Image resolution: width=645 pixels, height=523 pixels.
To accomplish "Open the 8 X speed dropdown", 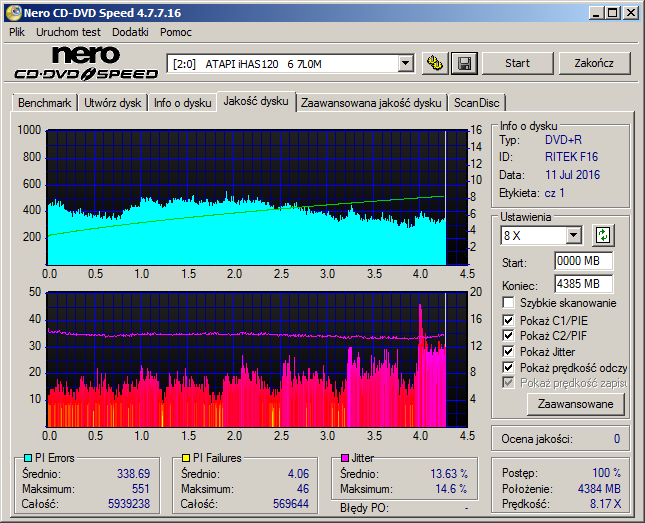I will click(x=573, y=236).
